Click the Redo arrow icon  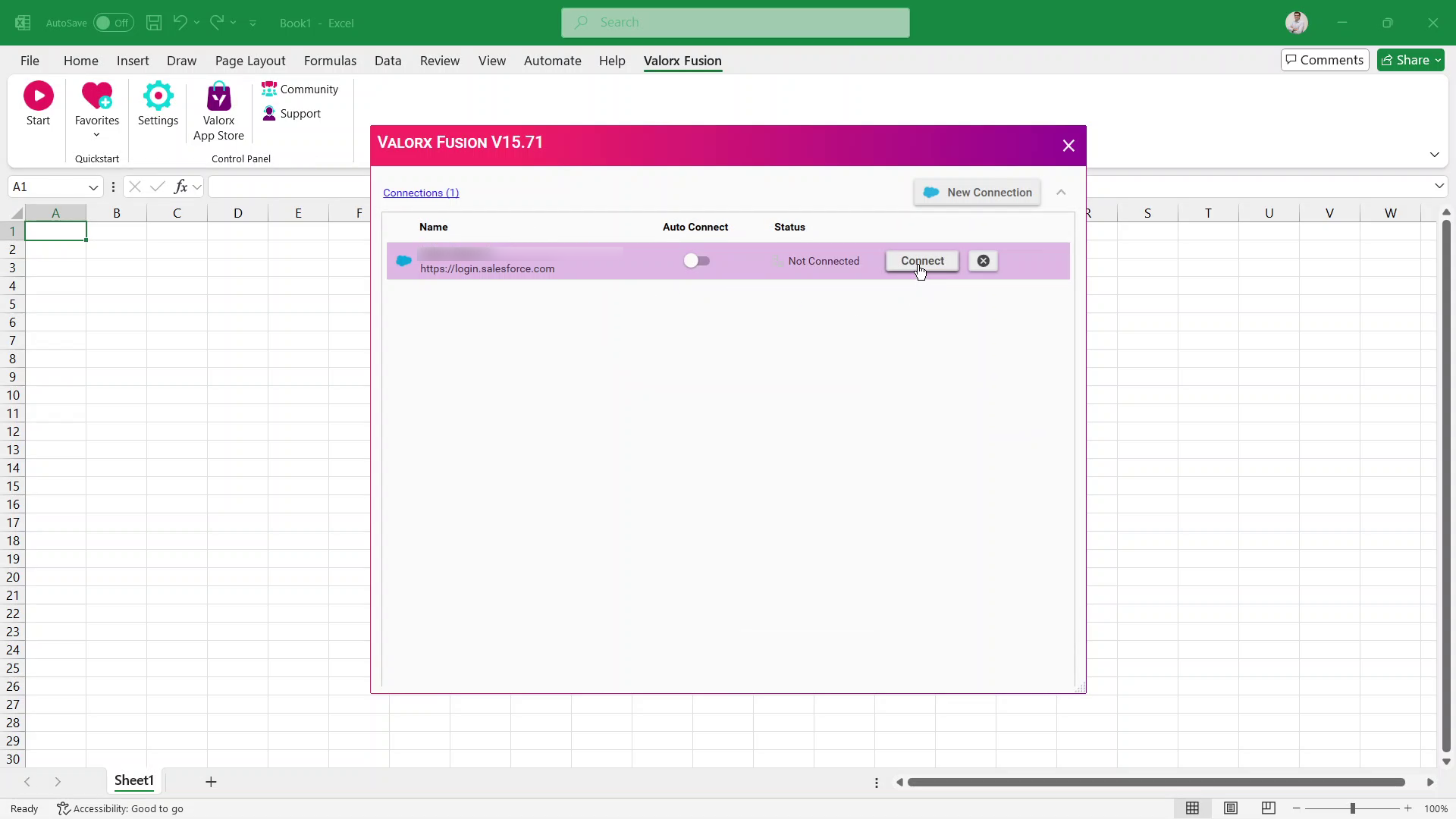pos(217,23)
